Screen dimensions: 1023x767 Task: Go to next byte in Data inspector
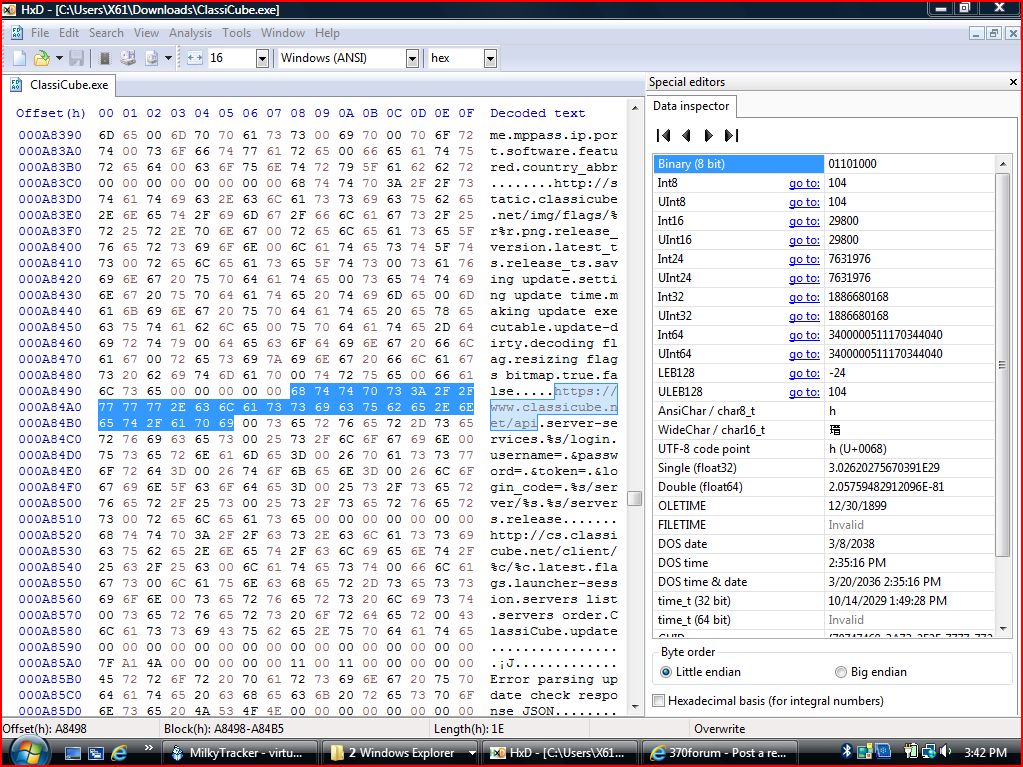[x=709, y=135]
